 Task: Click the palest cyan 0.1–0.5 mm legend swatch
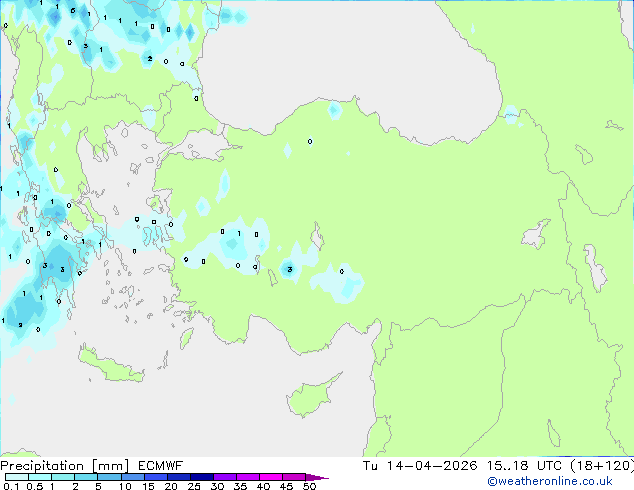[x=17, y=477]
